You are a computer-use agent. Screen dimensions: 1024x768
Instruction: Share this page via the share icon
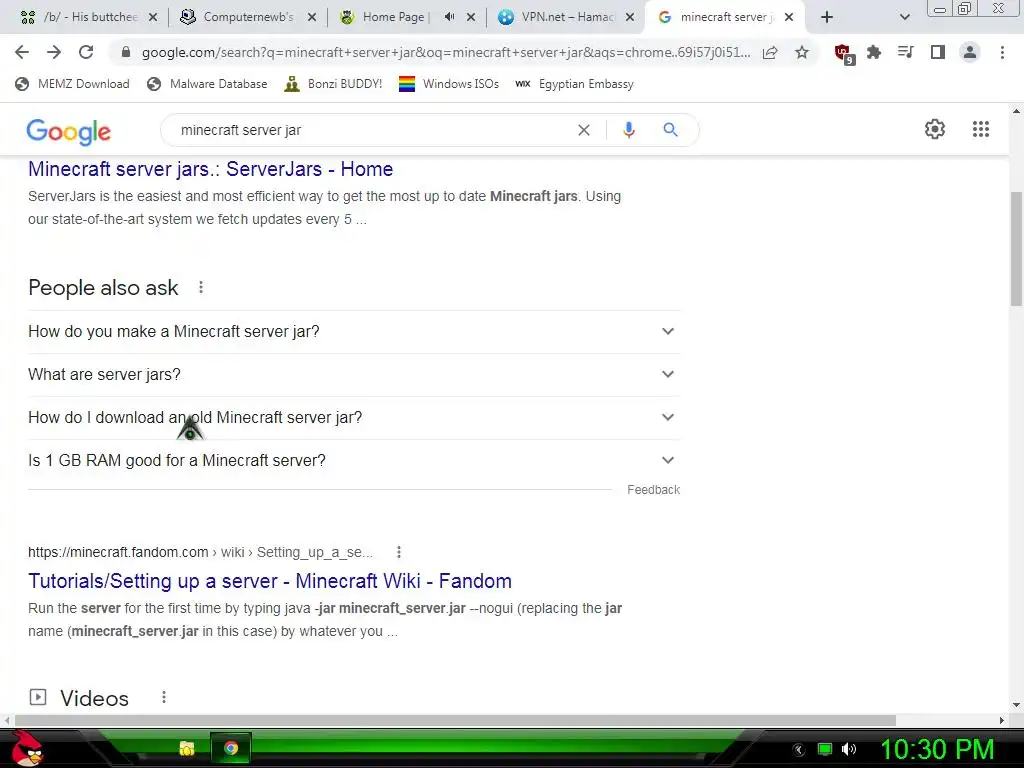click(770, 52)
